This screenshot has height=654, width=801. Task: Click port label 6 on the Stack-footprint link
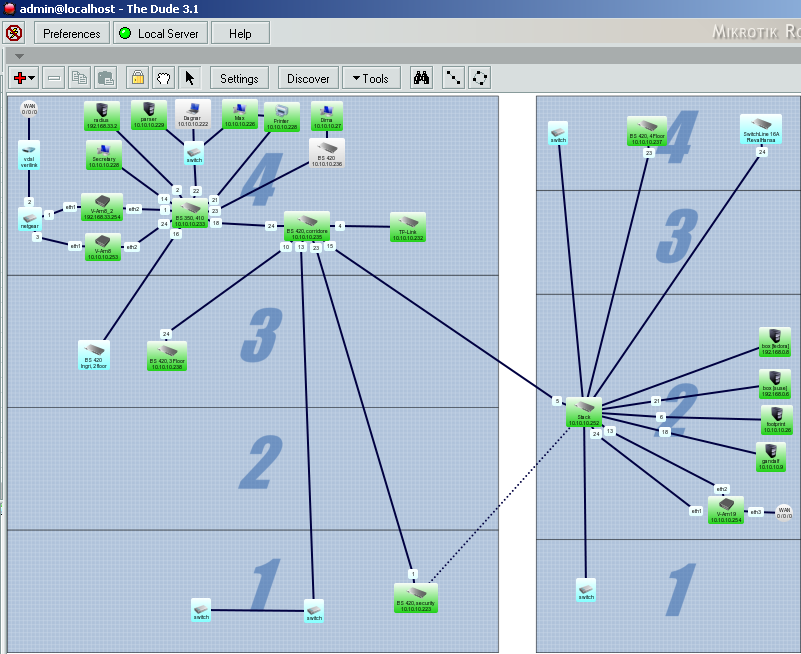pos(661,417)
